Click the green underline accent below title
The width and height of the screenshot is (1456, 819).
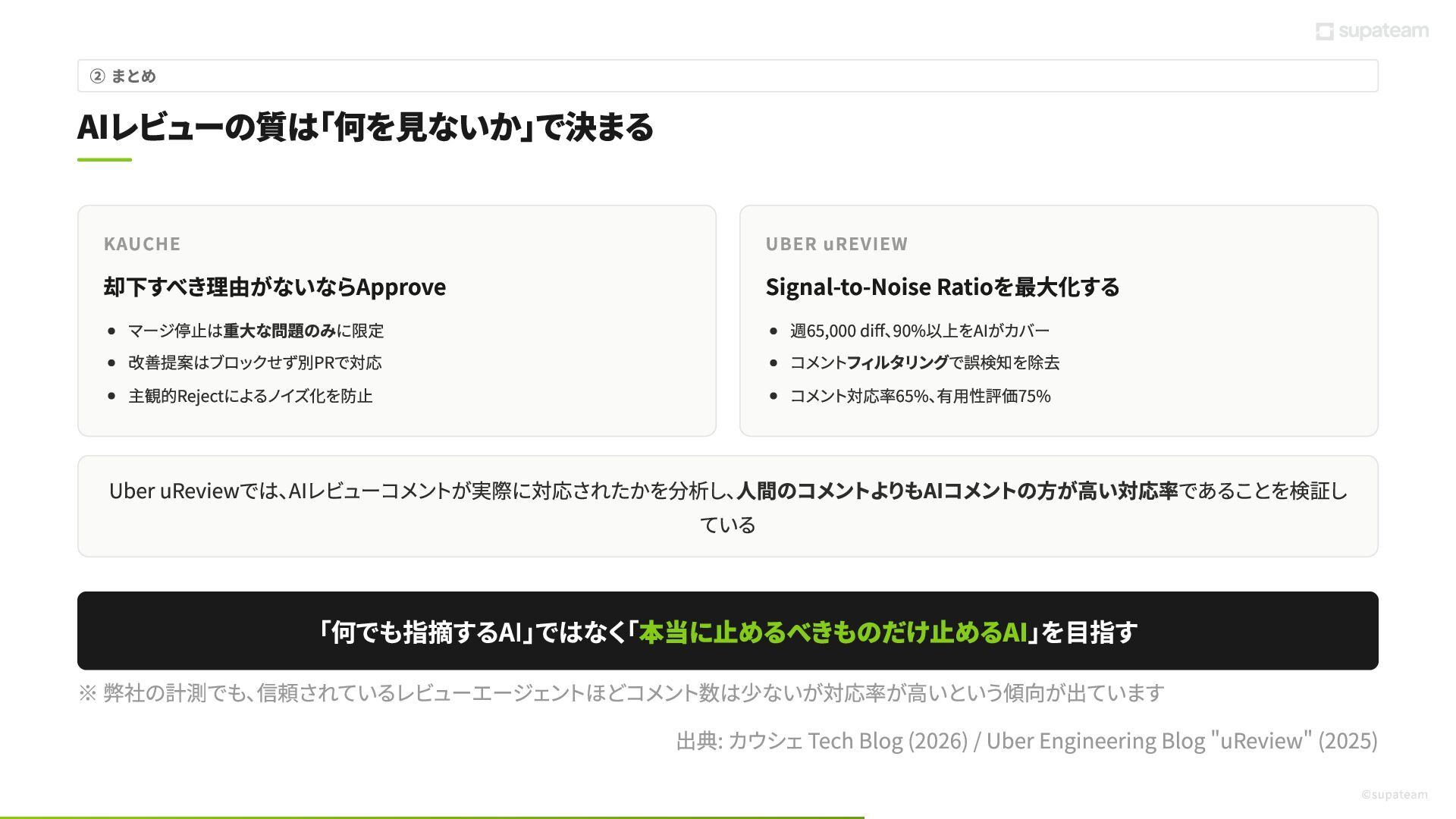pos(105,160)
